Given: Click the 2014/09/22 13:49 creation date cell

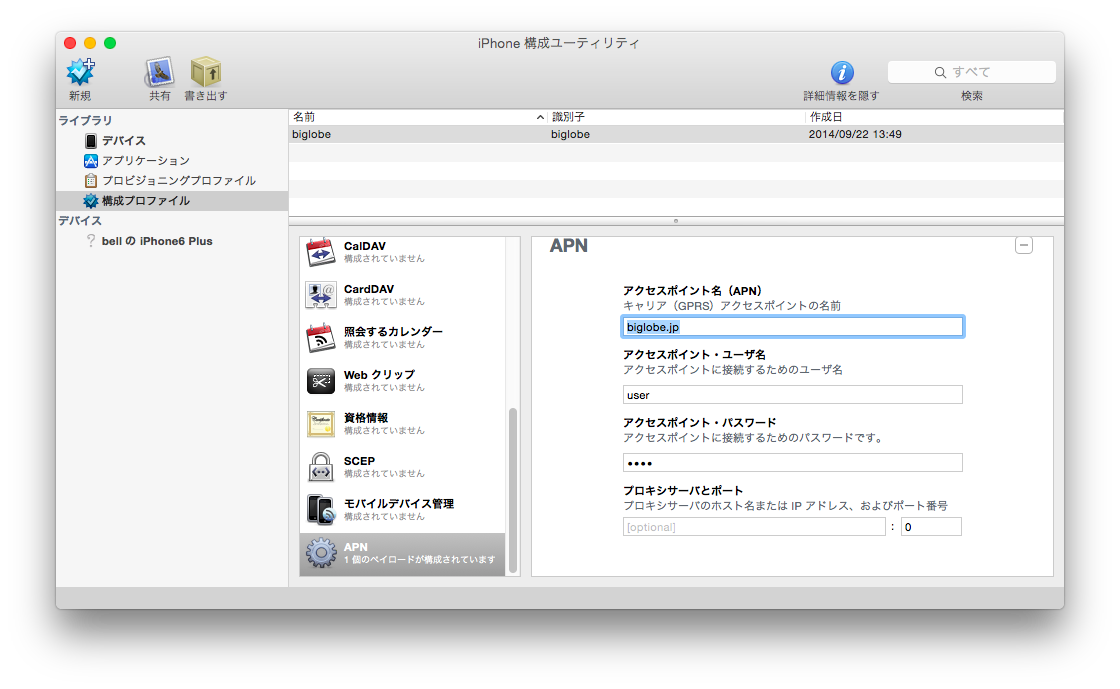Looking at the screenshot, I should pyautogui.click(x=855, y=134).
